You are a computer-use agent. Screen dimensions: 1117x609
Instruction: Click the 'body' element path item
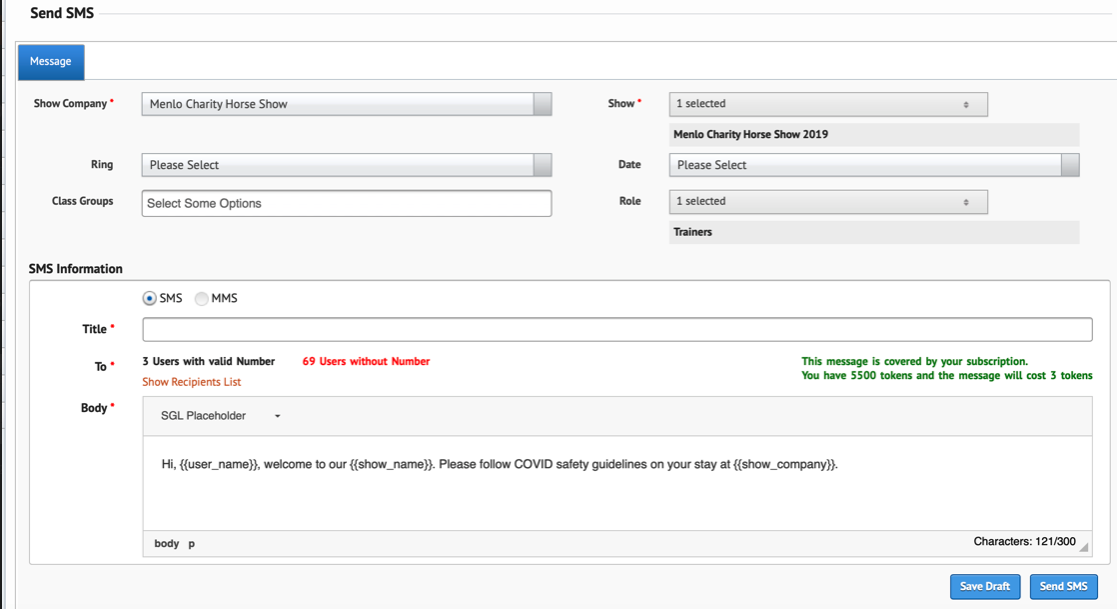tap(167, 543)
